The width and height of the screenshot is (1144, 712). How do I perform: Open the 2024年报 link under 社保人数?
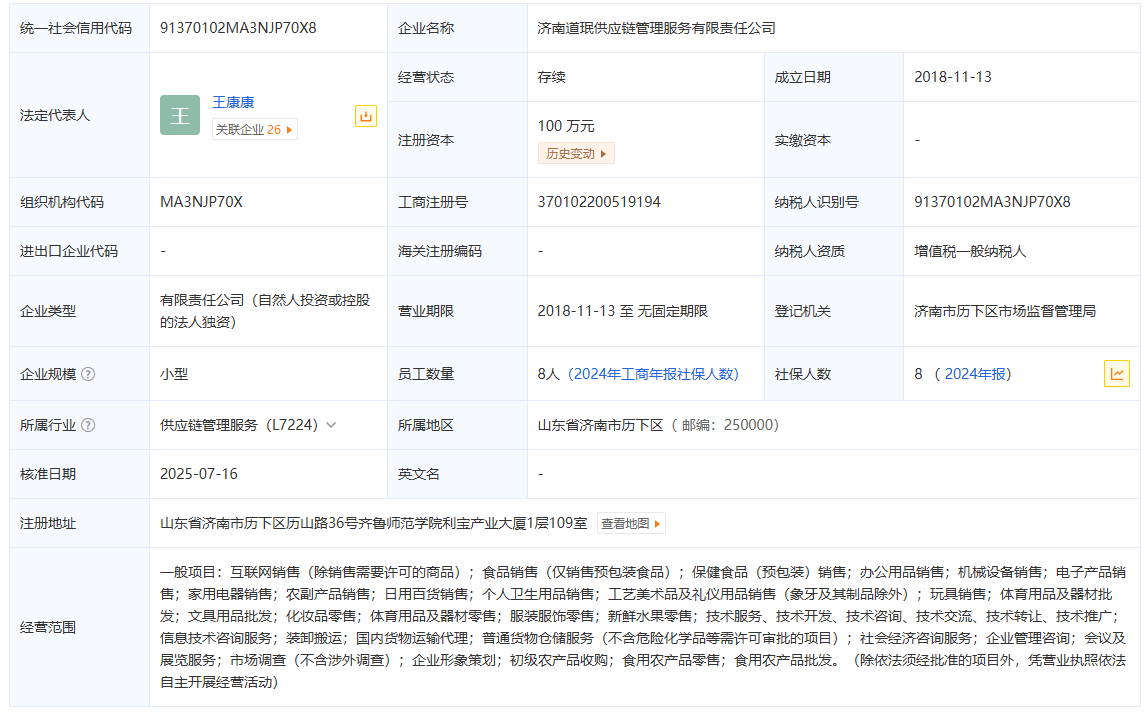[976, 374]
